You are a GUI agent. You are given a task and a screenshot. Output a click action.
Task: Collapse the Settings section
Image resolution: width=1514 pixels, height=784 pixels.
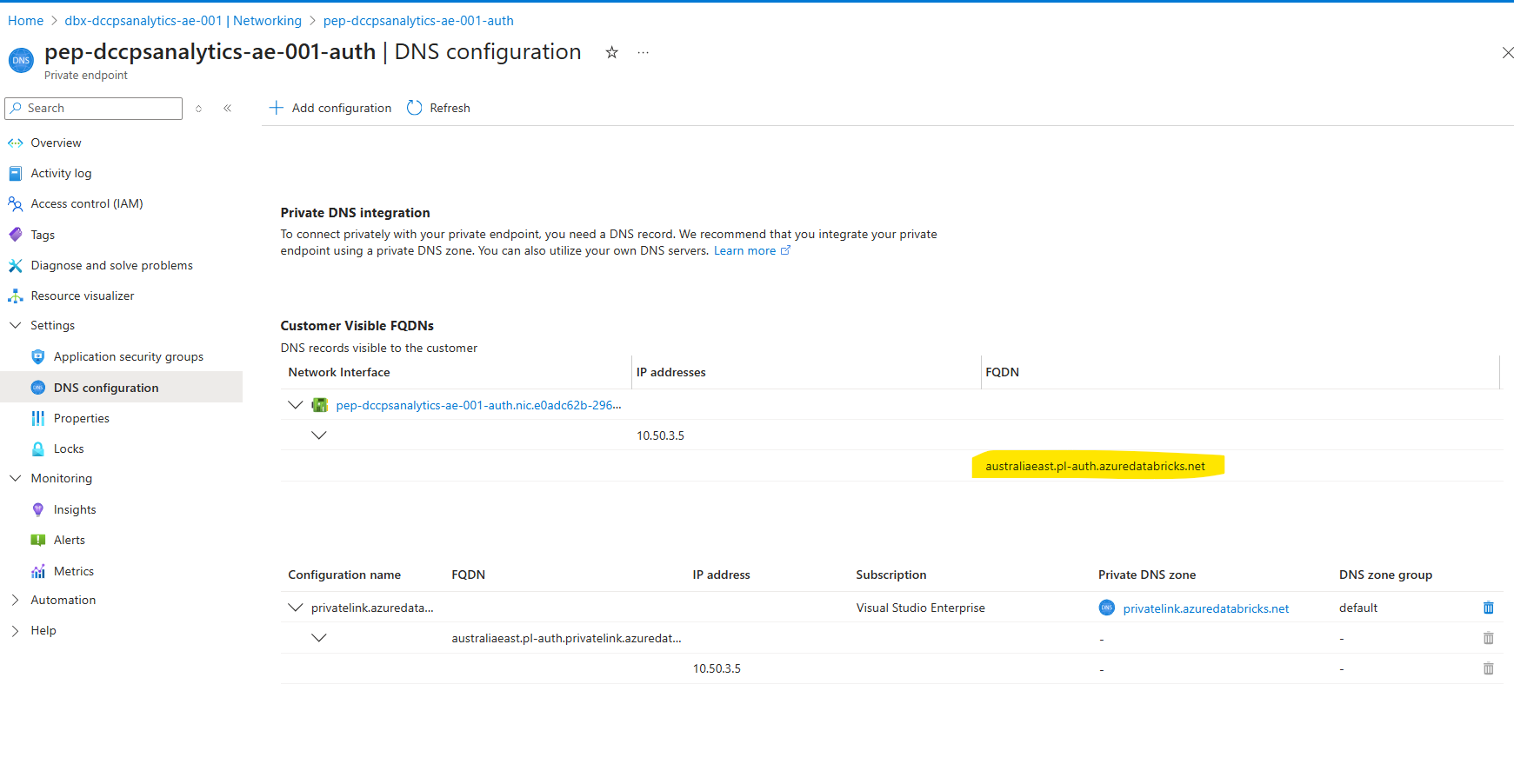click(15, 325)
